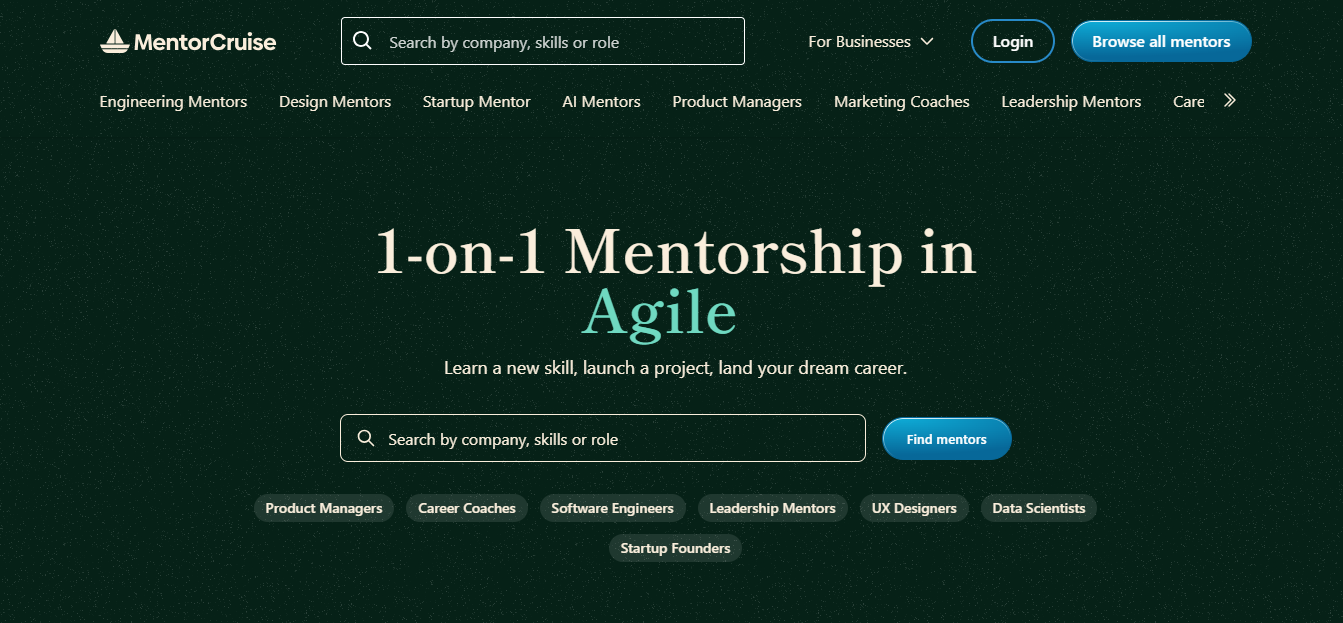Click the magnifier icon in header search
Screen dimensions: 1343x623
pos(363,41)
